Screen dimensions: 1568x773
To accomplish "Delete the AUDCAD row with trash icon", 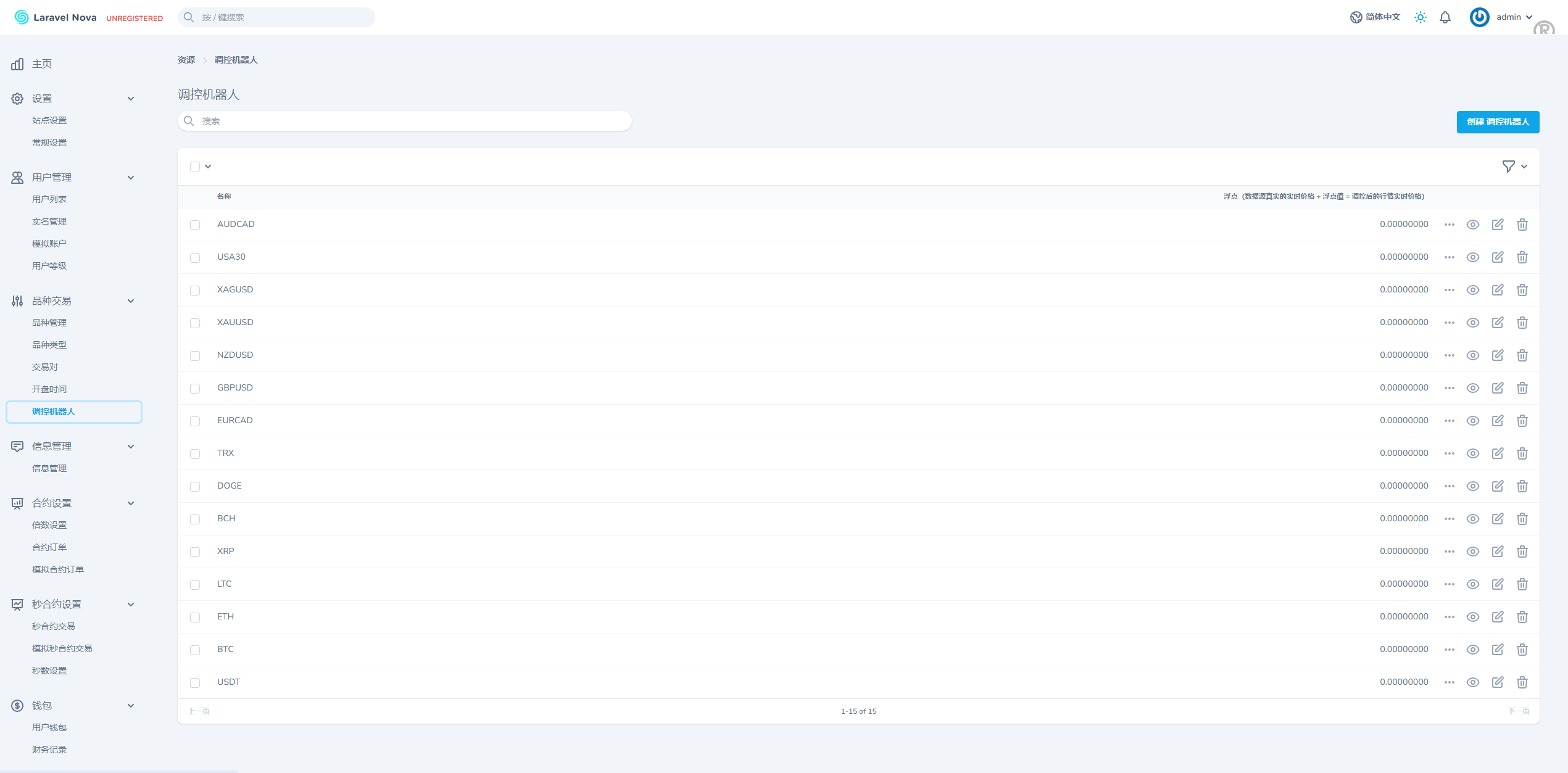I will (x=1522, y=225).
